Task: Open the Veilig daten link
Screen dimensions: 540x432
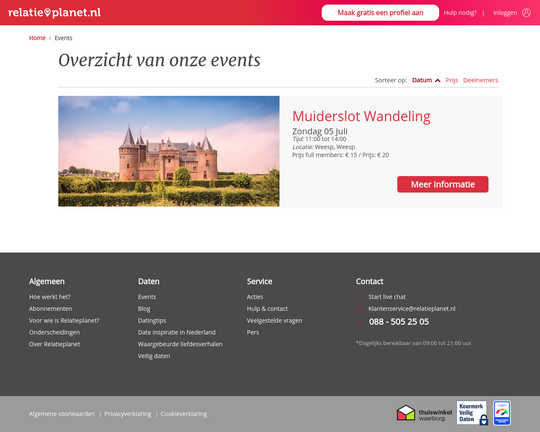Action: point(154,356)
